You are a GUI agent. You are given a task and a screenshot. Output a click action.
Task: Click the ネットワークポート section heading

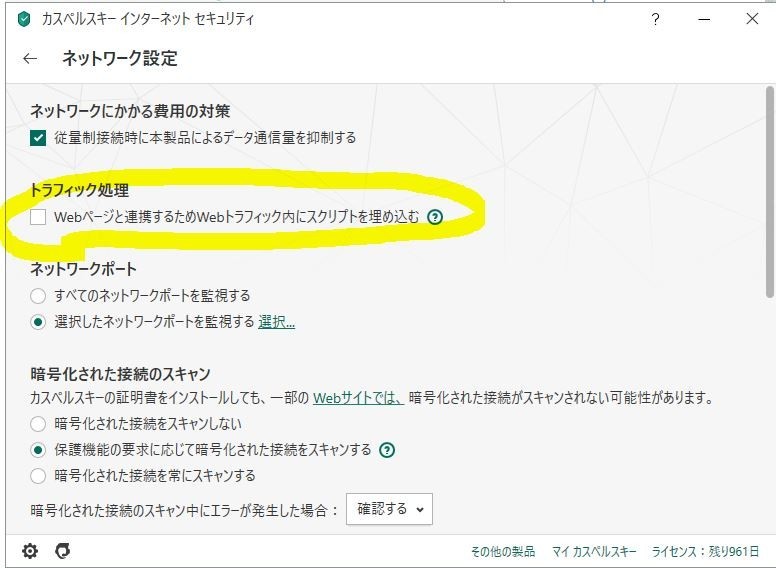[83, 269]
